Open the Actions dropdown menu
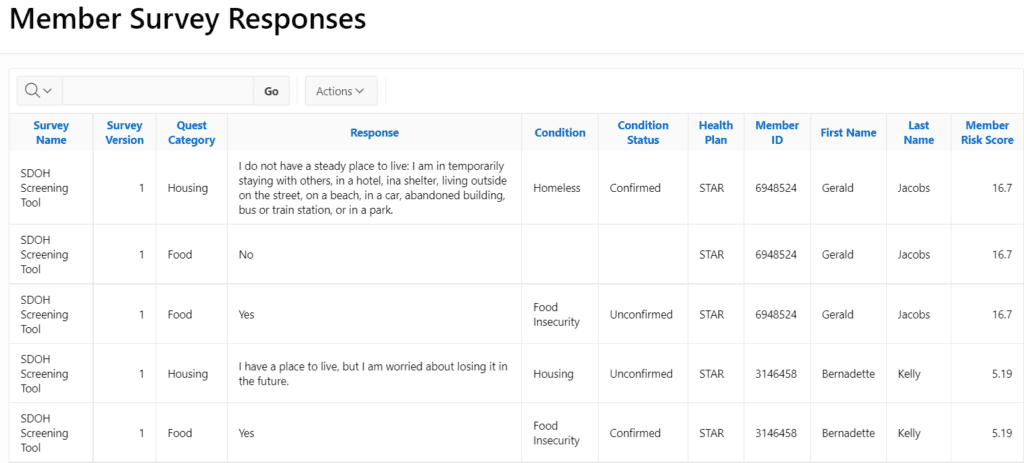 pyautogui.click(x=340, y=91)
